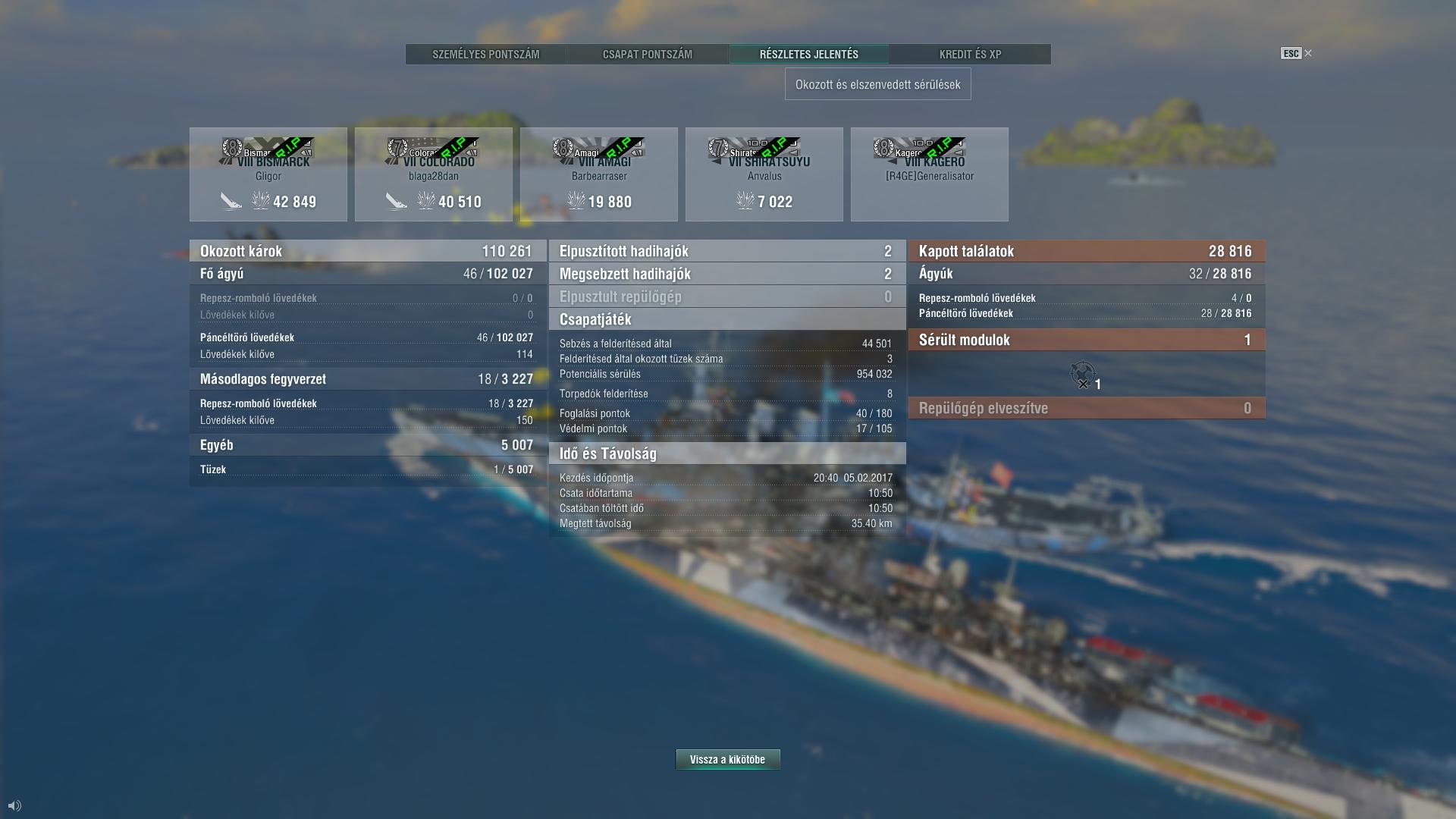Viewport: 1456px width, 819px height.
Task: Click the damage burst icon on Amagi card
Action: pyautogui.click(x=576, y=201)
